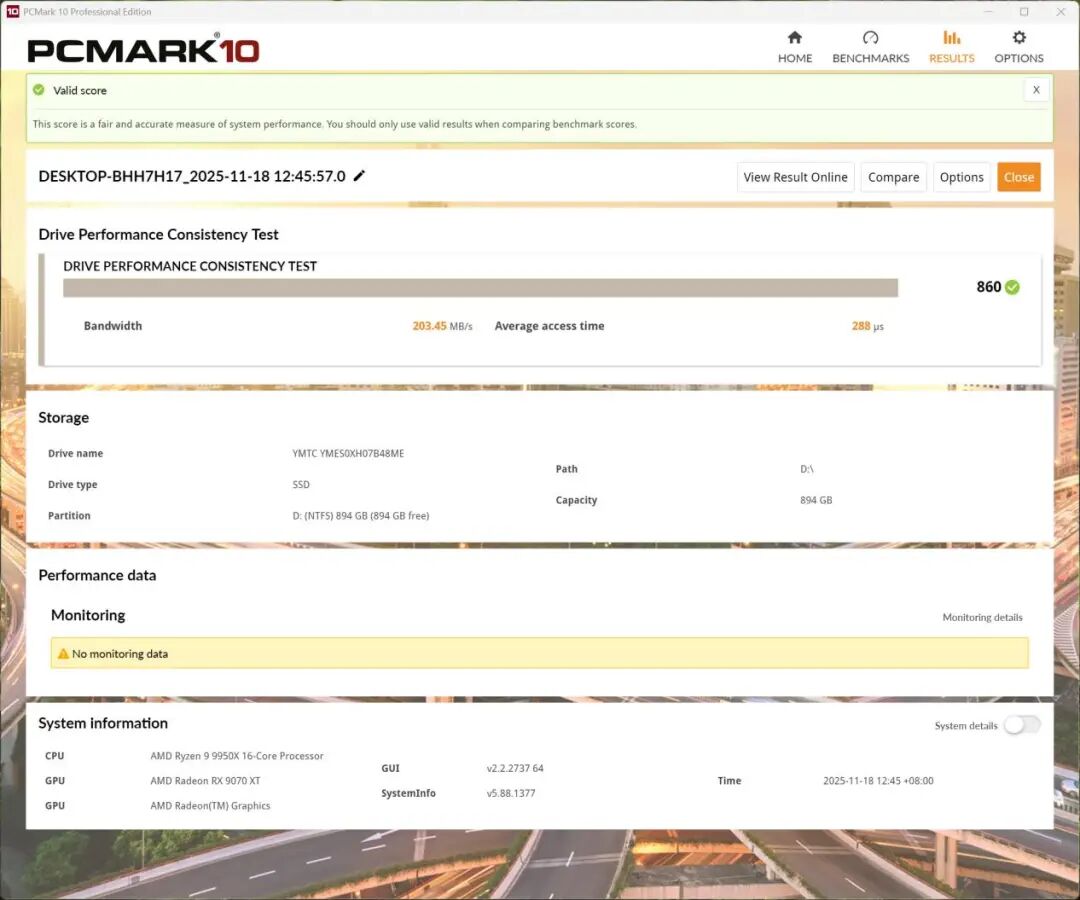This screenshot has width=1080, height=900.
Task: Click GPU value AMD Radeon(TM) Graphics
Action: [210, 805]
